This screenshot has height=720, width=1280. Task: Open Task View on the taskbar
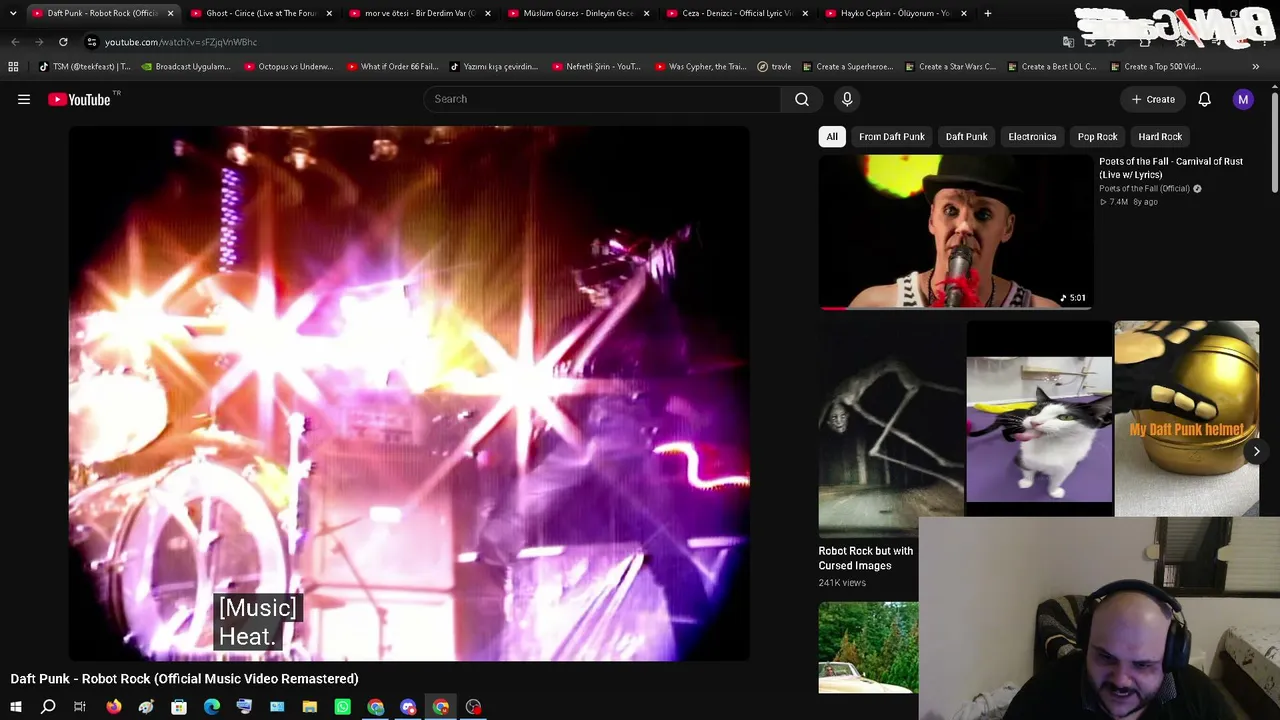tap(80, 707)
